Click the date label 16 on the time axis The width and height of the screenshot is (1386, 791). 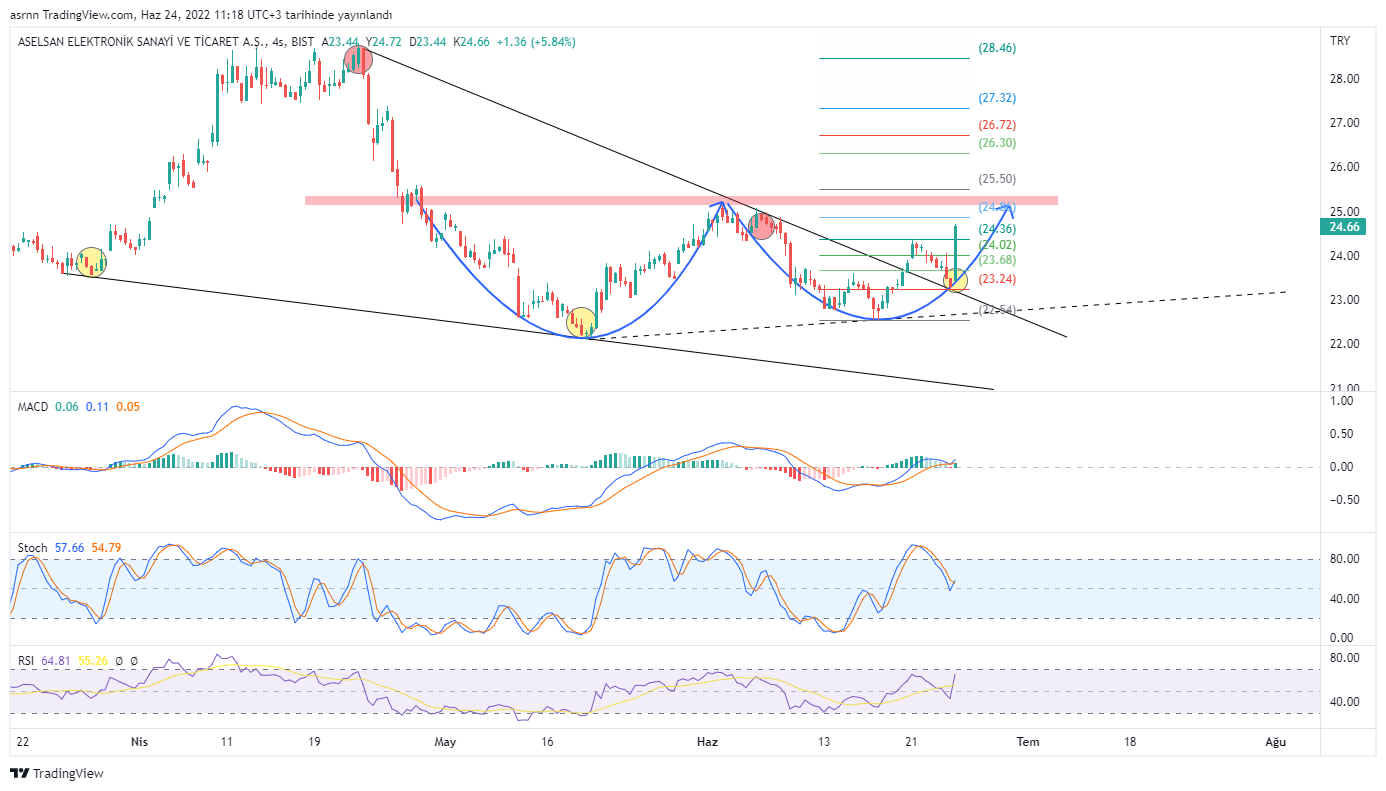pyautogui.click(x=547, y=742)
